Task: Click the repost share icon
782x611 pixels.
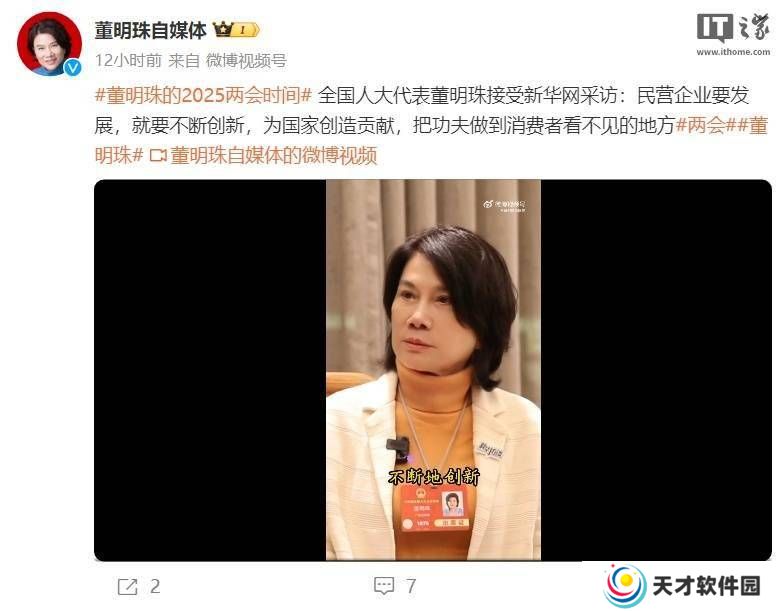Action: point(127,587)
